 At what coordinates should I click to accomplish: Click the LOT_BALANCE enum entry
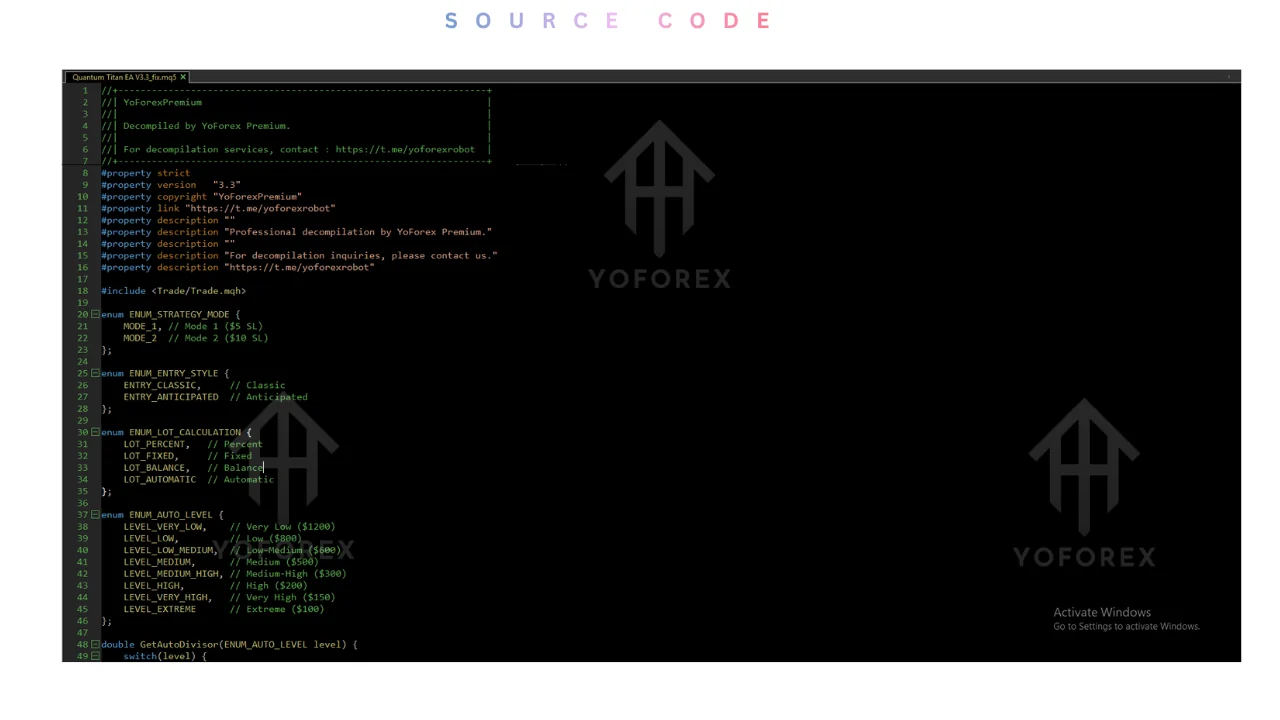pos(154,467)
